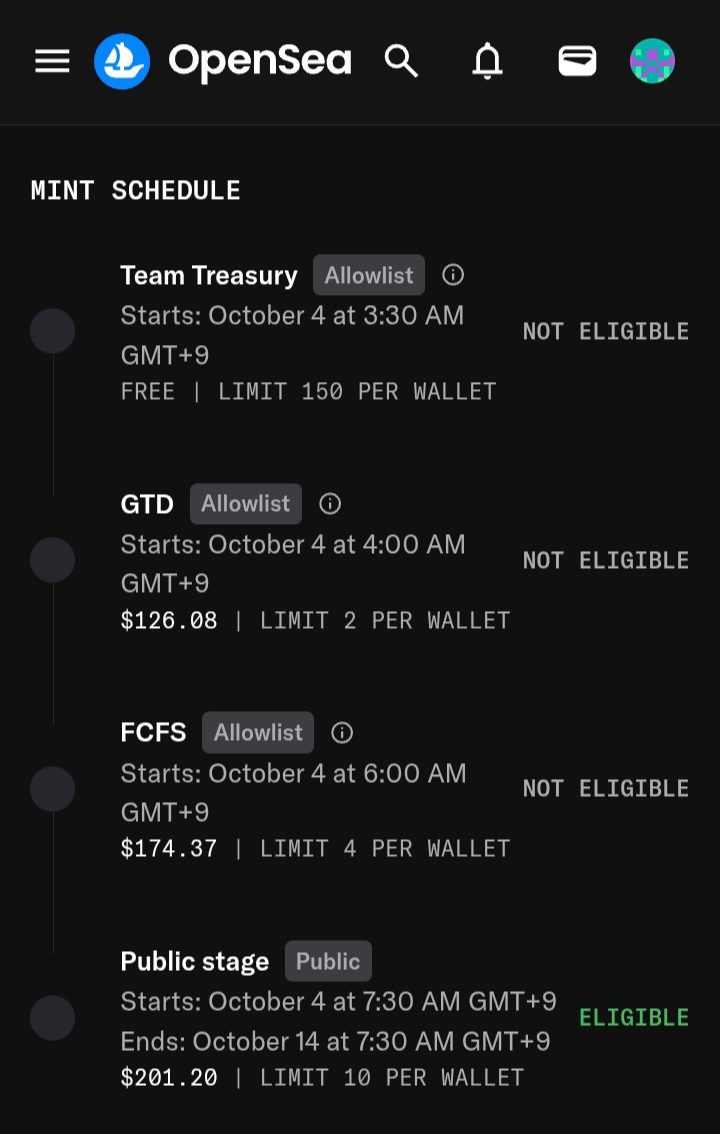Click the Team Treasury Allowlist badge
720x1134 pixels.
(x=369, y=275)
